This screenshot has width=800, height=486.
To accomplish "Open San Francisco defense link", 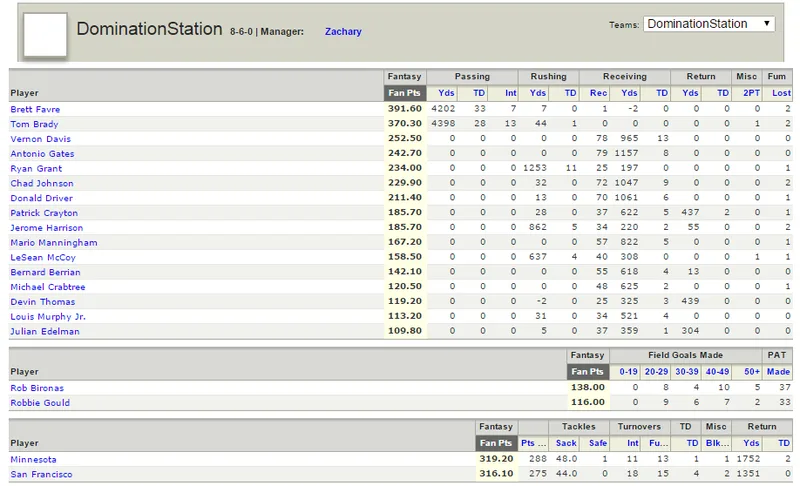I will point(41,474).
